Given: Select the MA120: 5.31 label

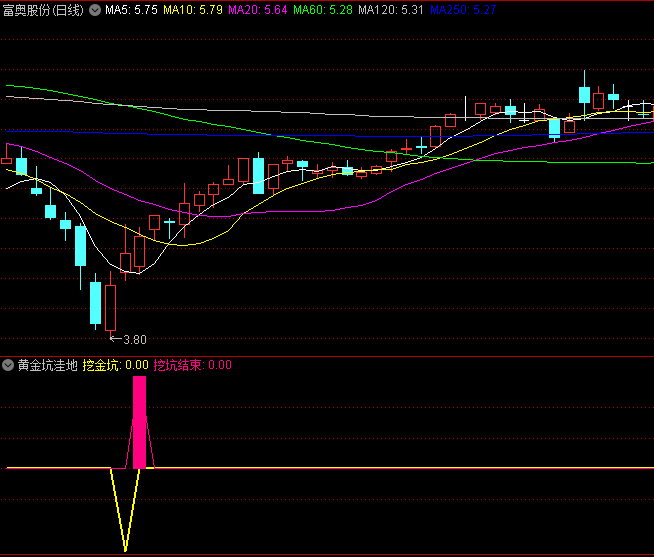Looking at the screenshot, I should (x=391, y=10).
